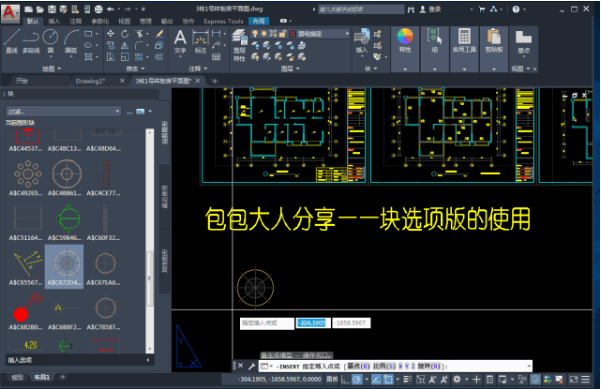Choose the Polyline tool in ribbon

tap(31, 41)
